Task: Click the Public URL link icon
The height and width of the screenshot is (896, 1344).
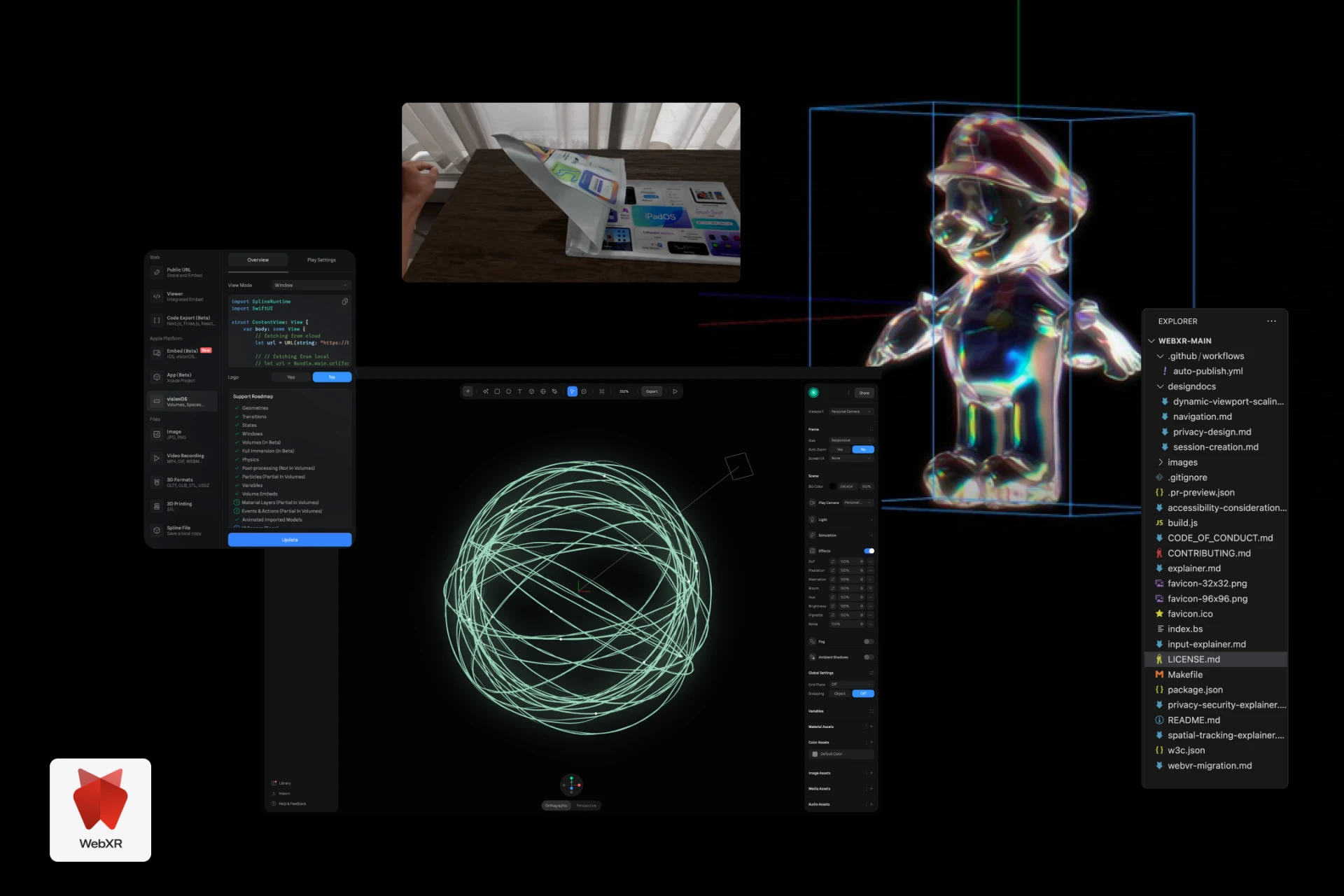Action: point(157,272)
